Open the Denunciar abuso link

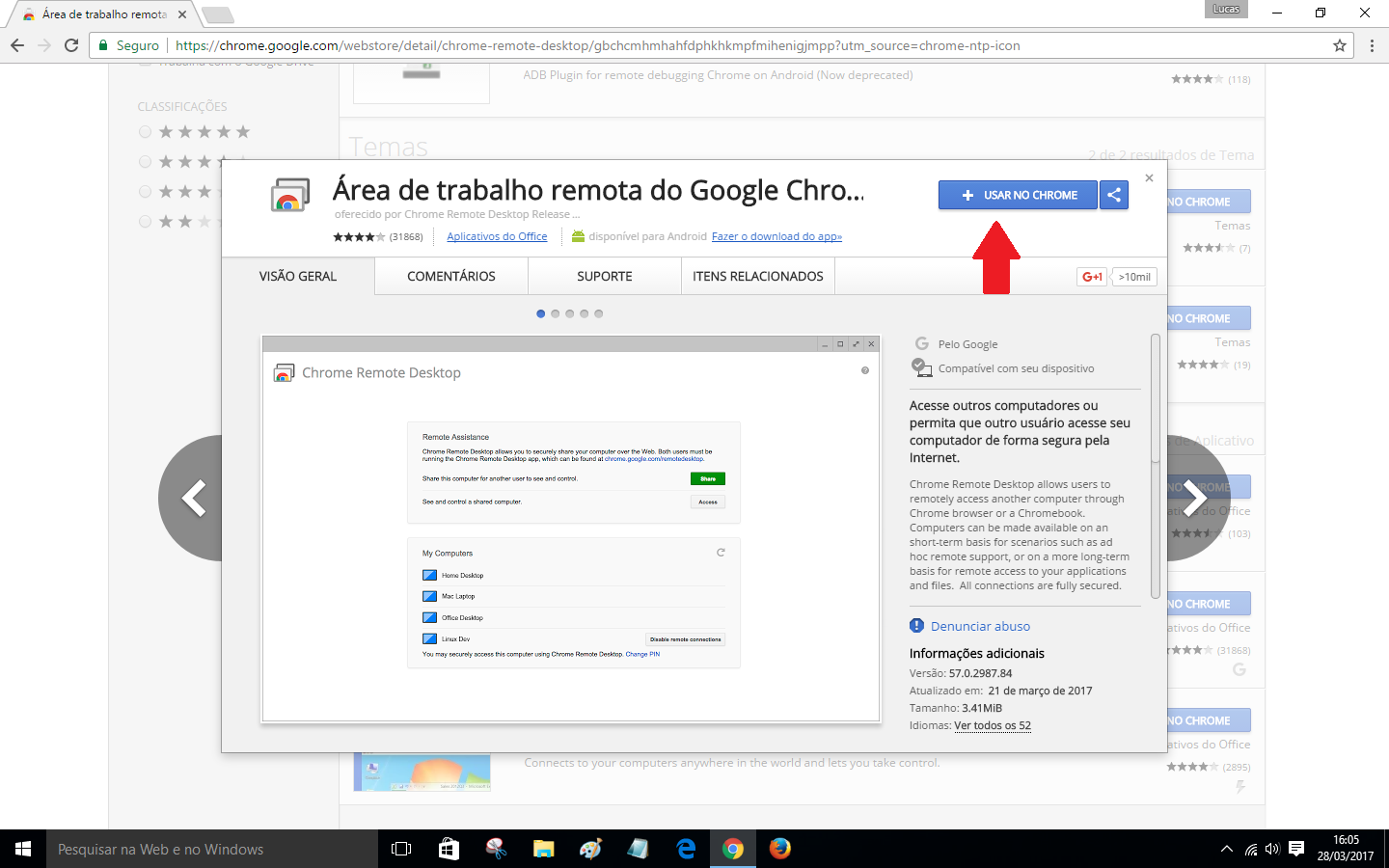tap(980, 626)
